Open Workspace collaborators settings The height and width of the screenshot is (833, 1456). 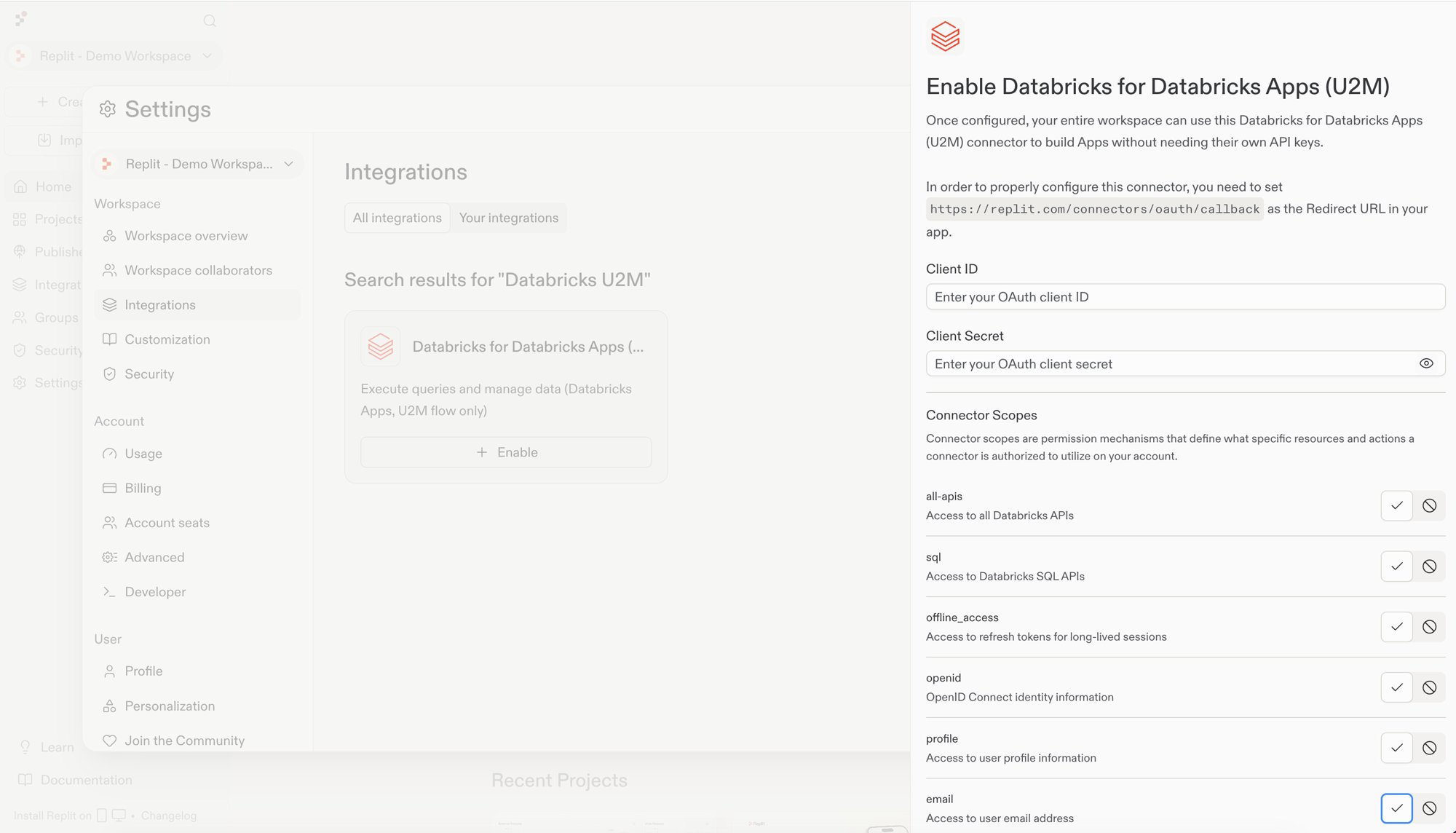[x=197, y=270]
